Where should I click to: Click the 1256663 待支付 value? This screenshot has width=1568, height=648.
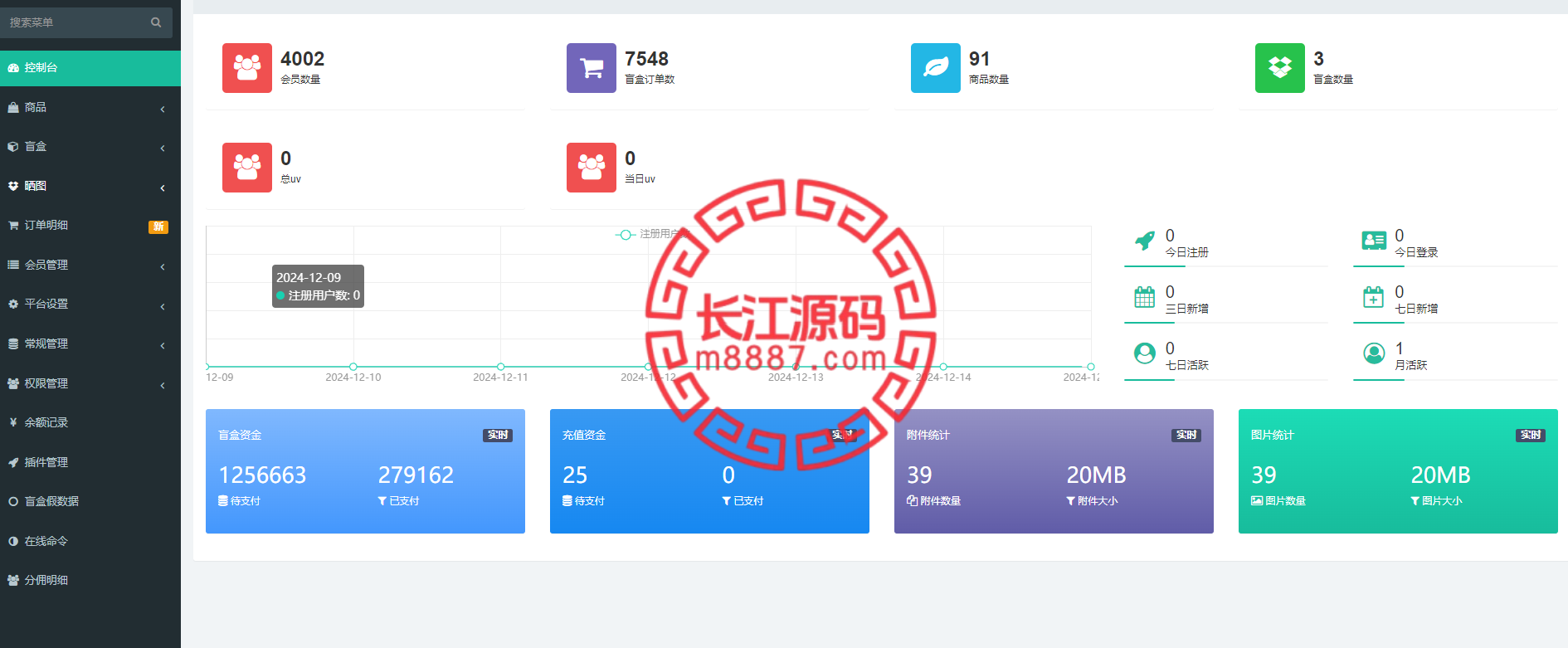pyautogui.click(x=262, y=475)
